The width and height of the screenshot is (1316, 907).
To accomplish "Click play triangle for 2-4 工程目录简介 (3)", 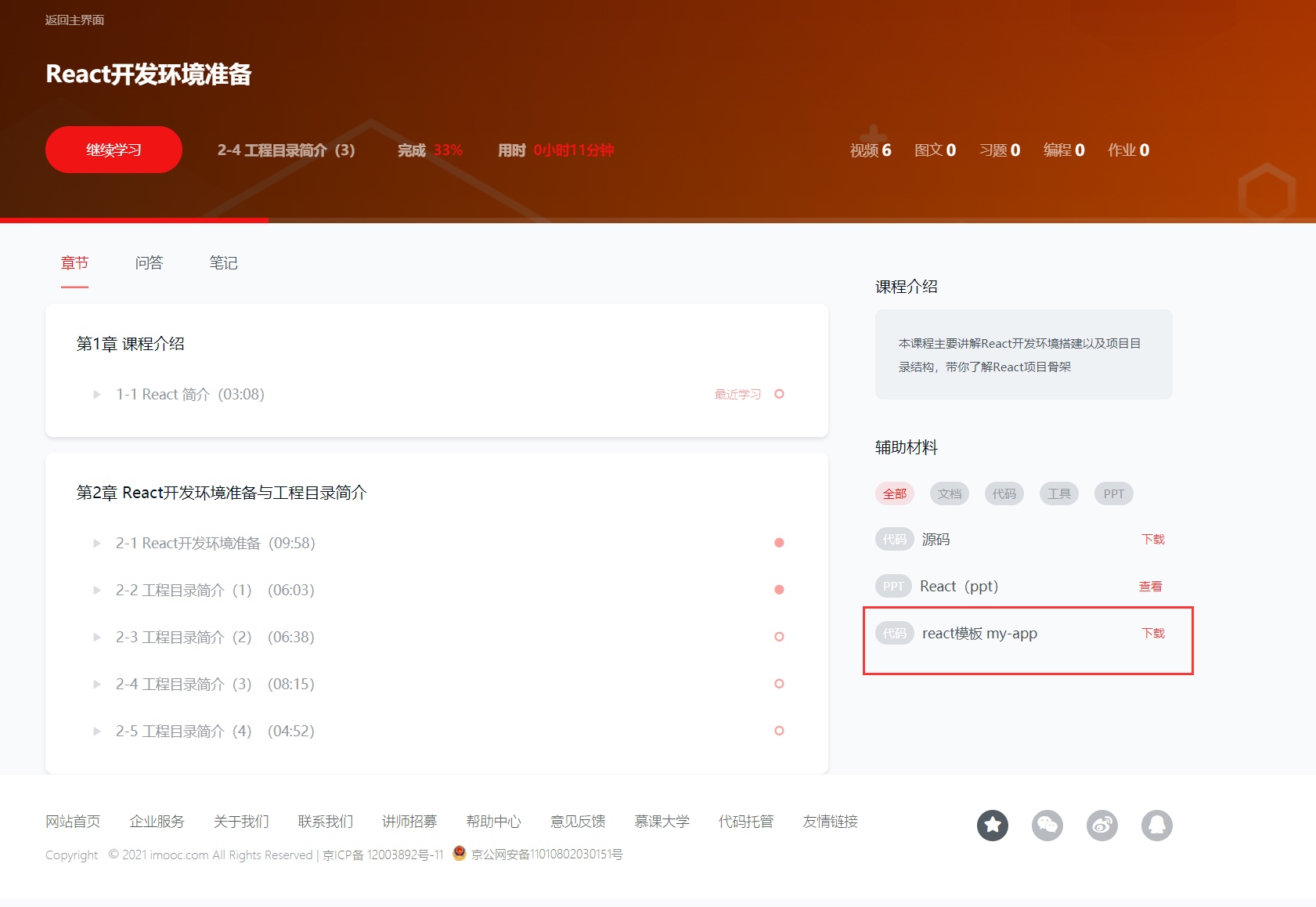I will click(97, 684).
